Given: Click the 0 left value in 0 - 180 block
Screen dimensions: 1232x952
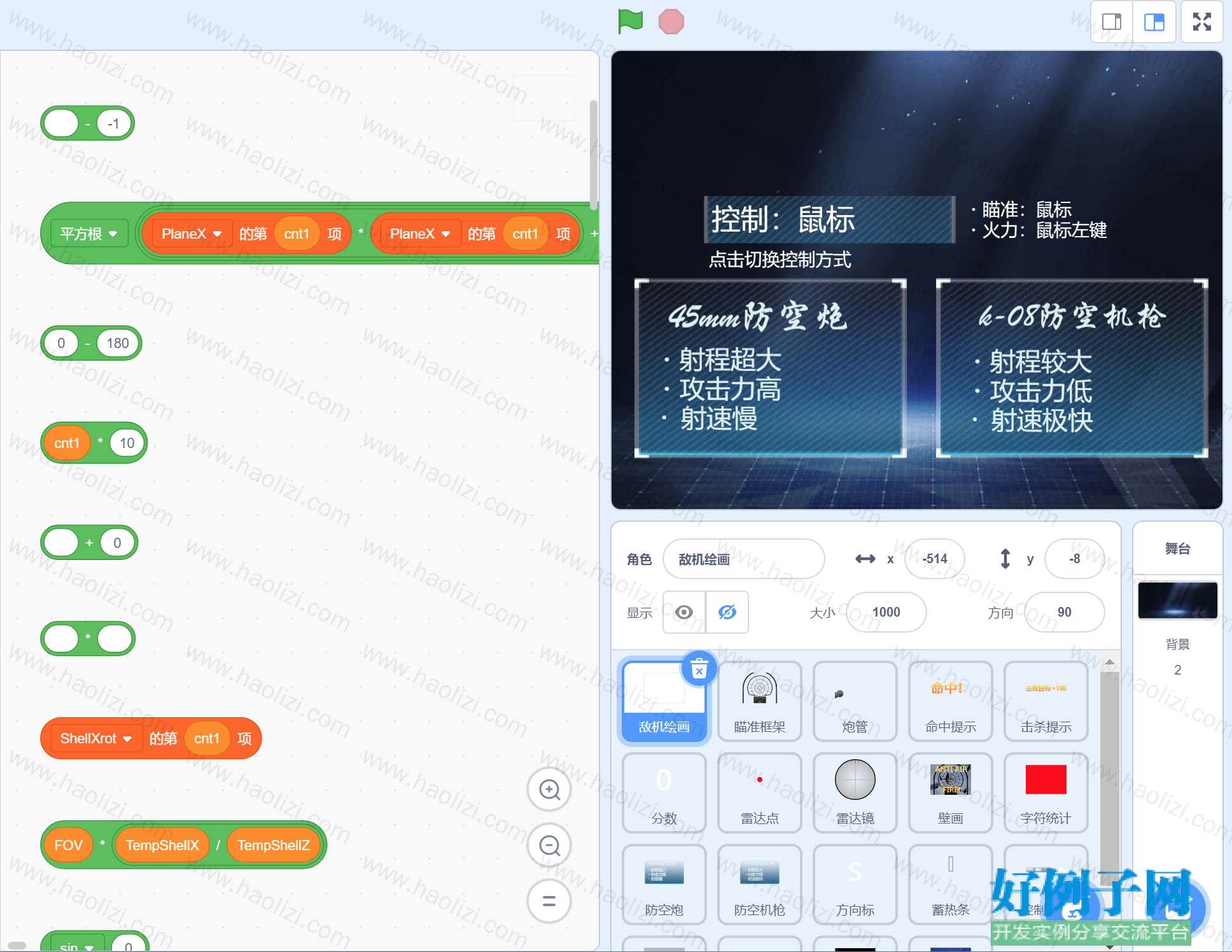Looking at the screenshot, I should pyautogui.click(x=61, y=343).
